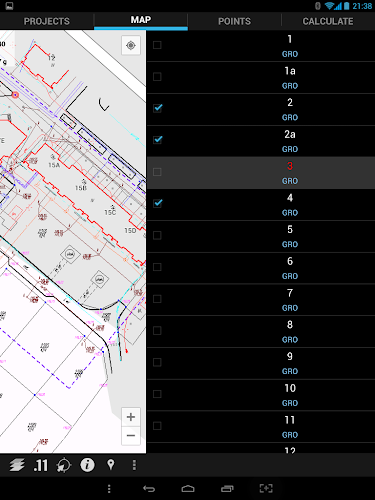Tap the location pin icon
Screen dimensions: 375x500
[x=111, y=465]
